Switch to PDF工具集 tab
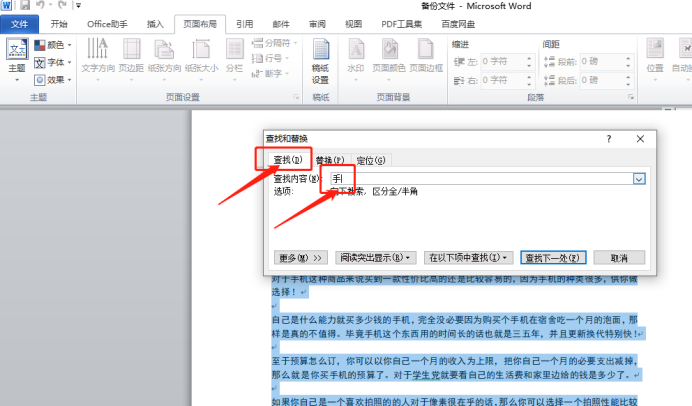 point(402,24)
